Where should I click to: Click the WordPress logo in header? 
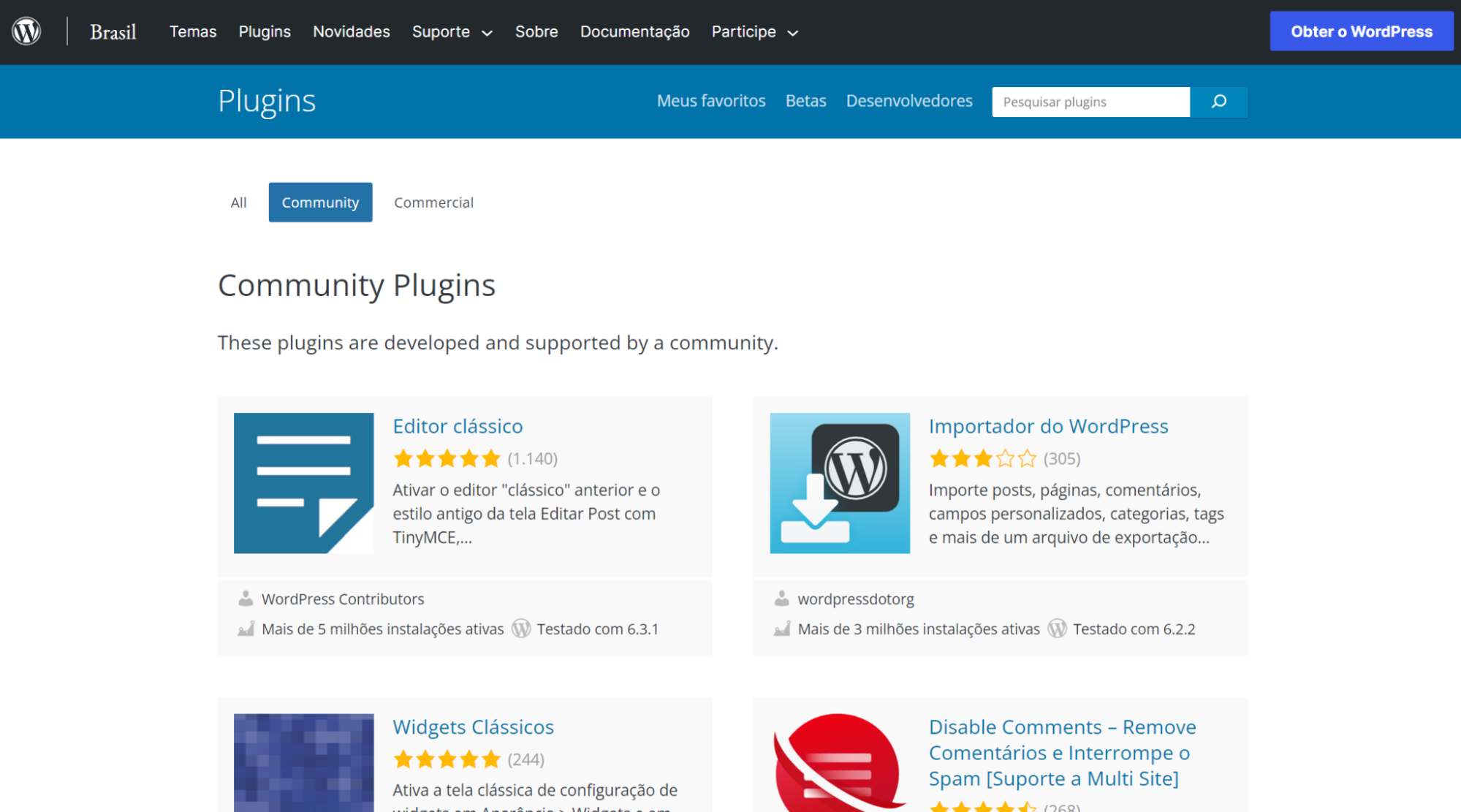(x=26, y=31)
